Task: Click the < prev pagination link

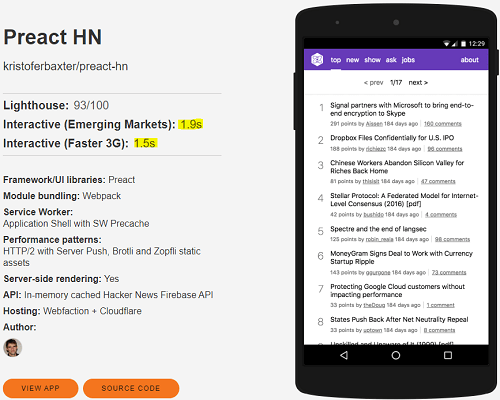Action: (373, 82)
